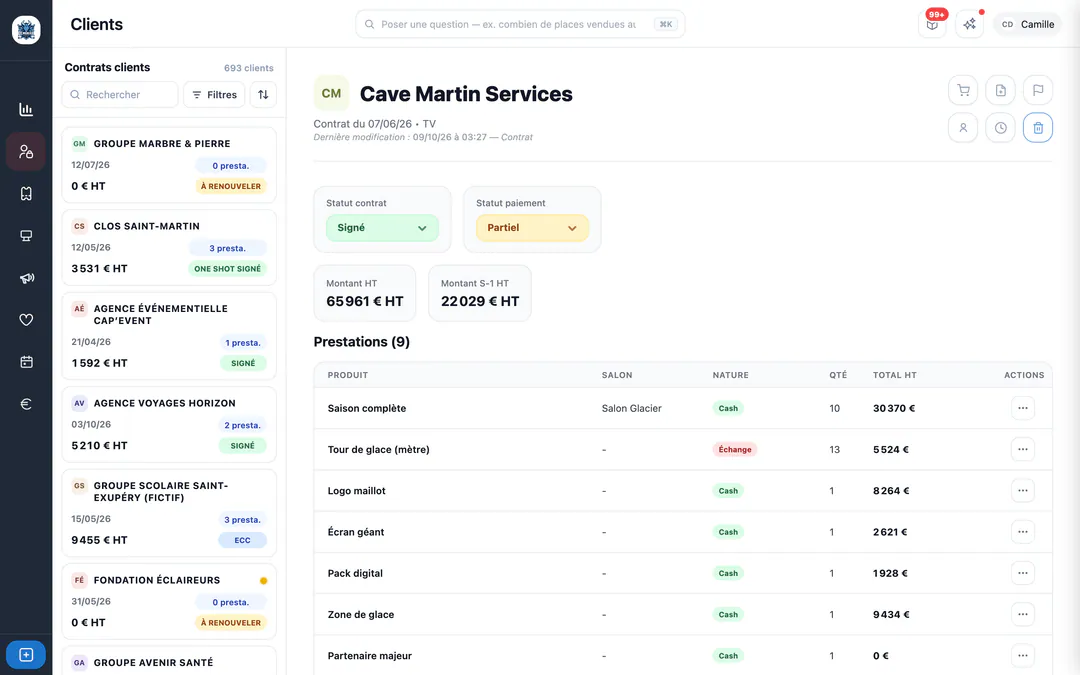The height and width of the screenshot is (675, 1080).
Task: Click the Montant HT 65 961 € card
Action: [364, 293]
